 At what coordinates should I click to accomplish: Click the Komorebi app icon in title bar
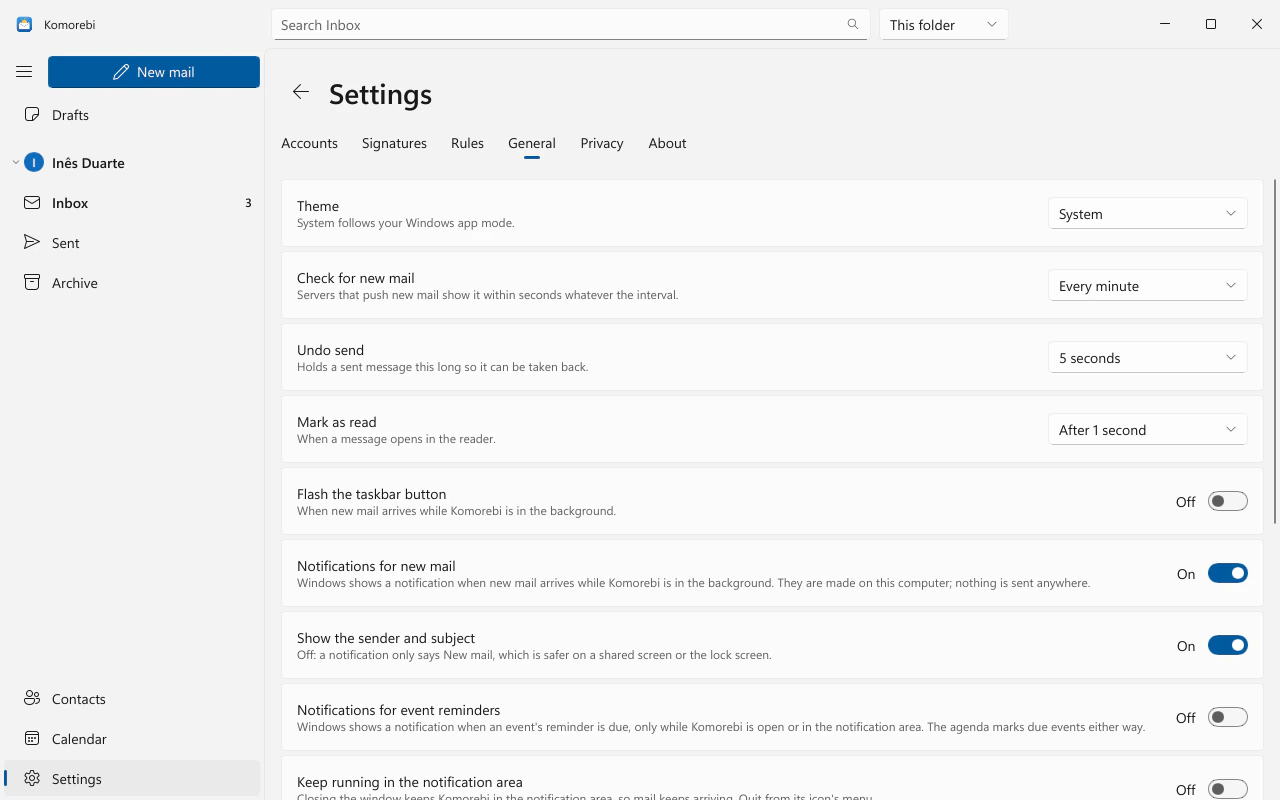pos(24,24)
